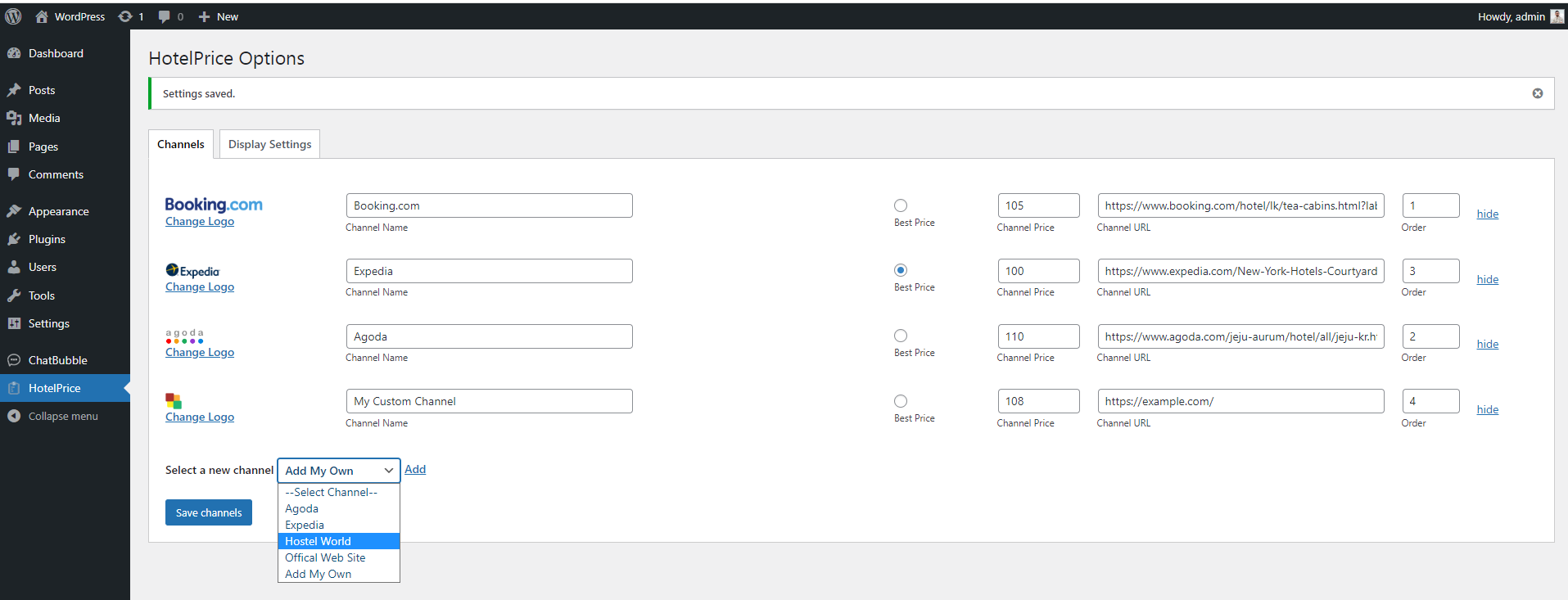1568x600 pixels.
Task: Open the Select a new channel dropdown
Action: [338, 471]
